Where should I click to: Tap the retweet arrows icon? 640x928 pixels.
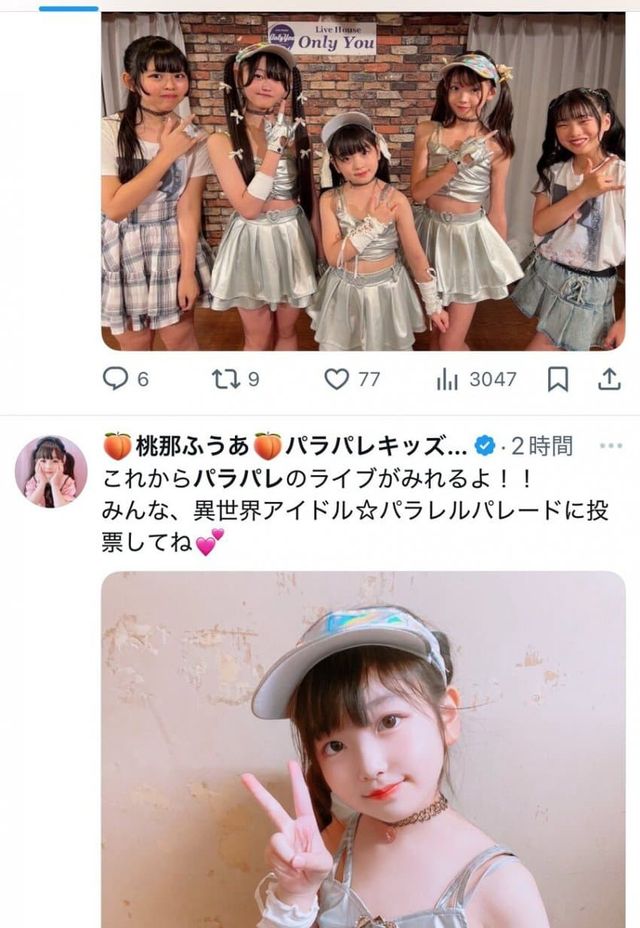[225, 379]
